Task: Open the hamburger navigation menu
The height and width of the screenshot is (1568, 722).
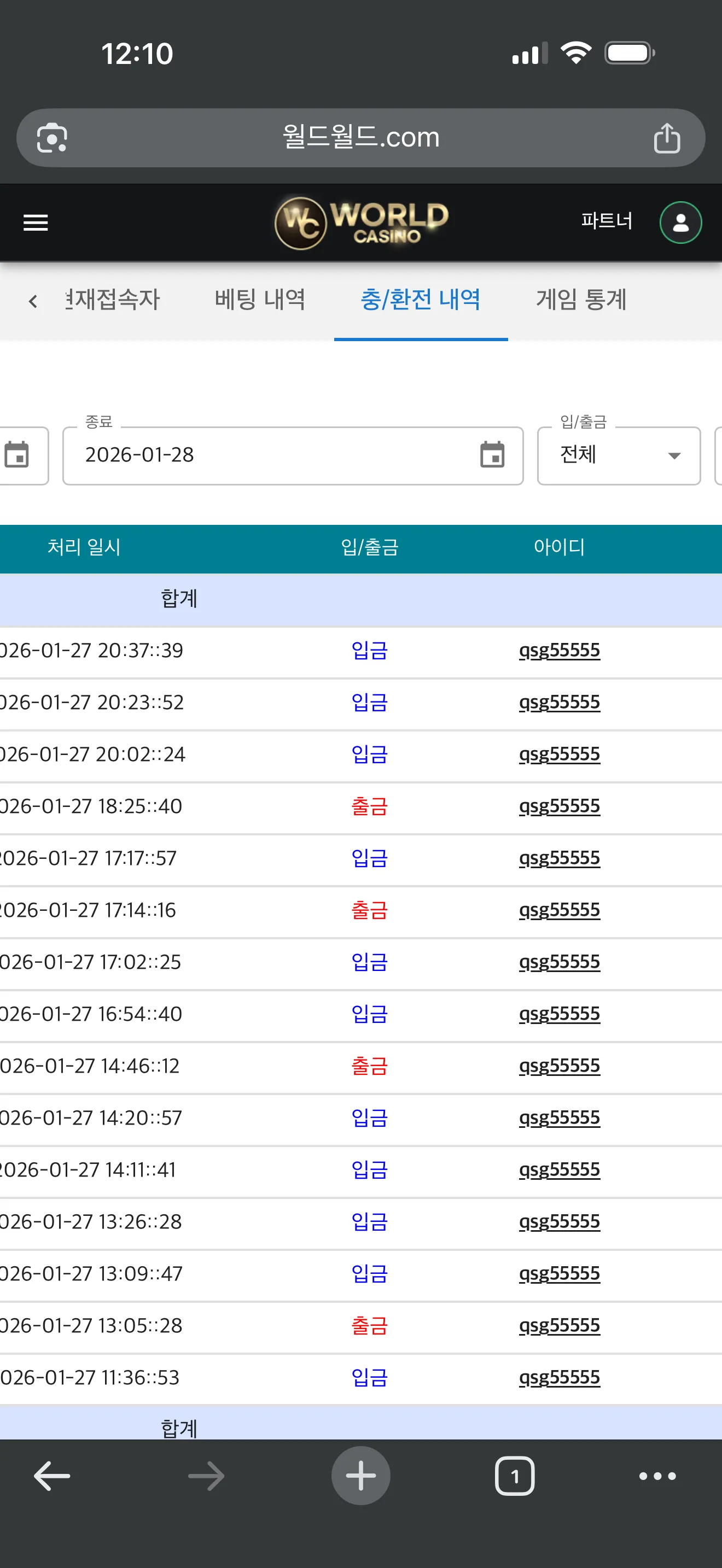Action: [36, 223]
